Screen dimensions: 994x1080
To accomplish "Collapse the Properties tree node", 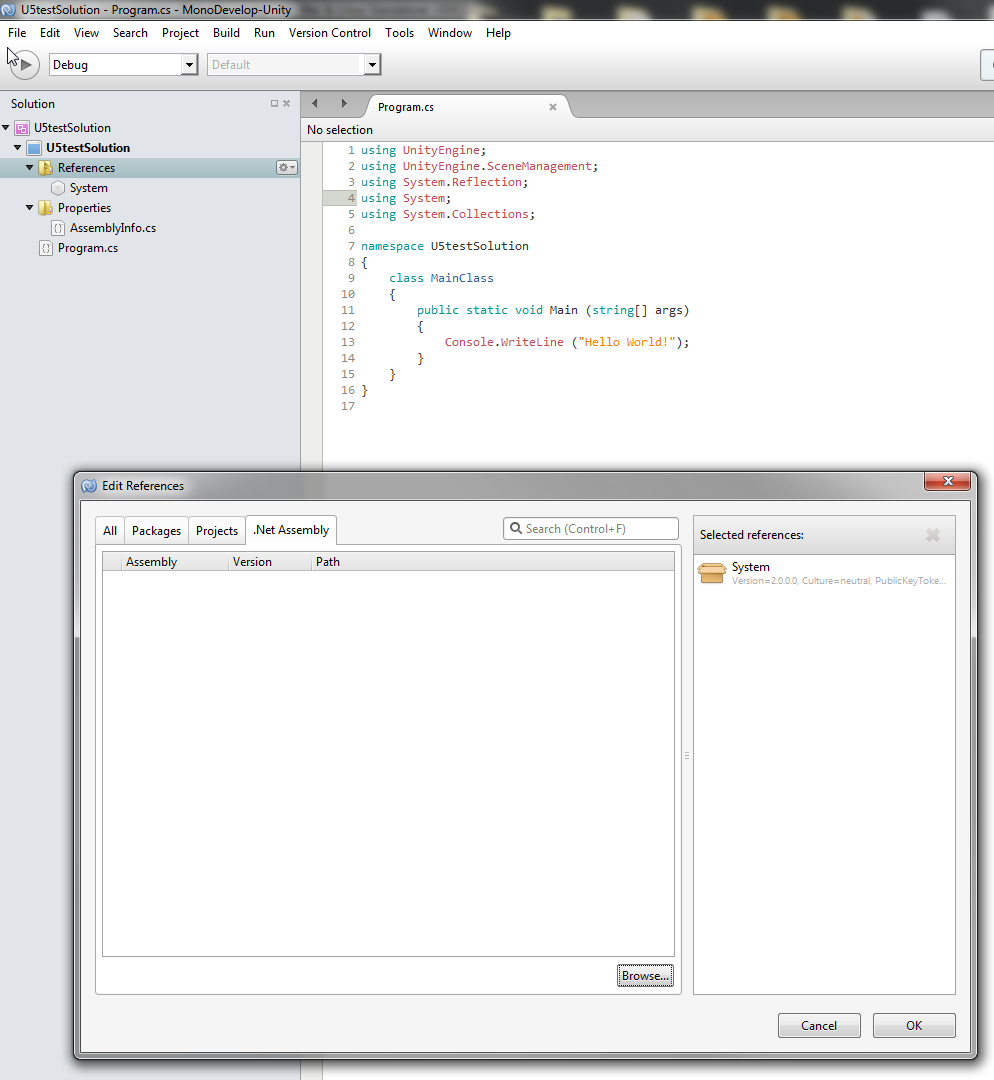I will tap(28, 207).
